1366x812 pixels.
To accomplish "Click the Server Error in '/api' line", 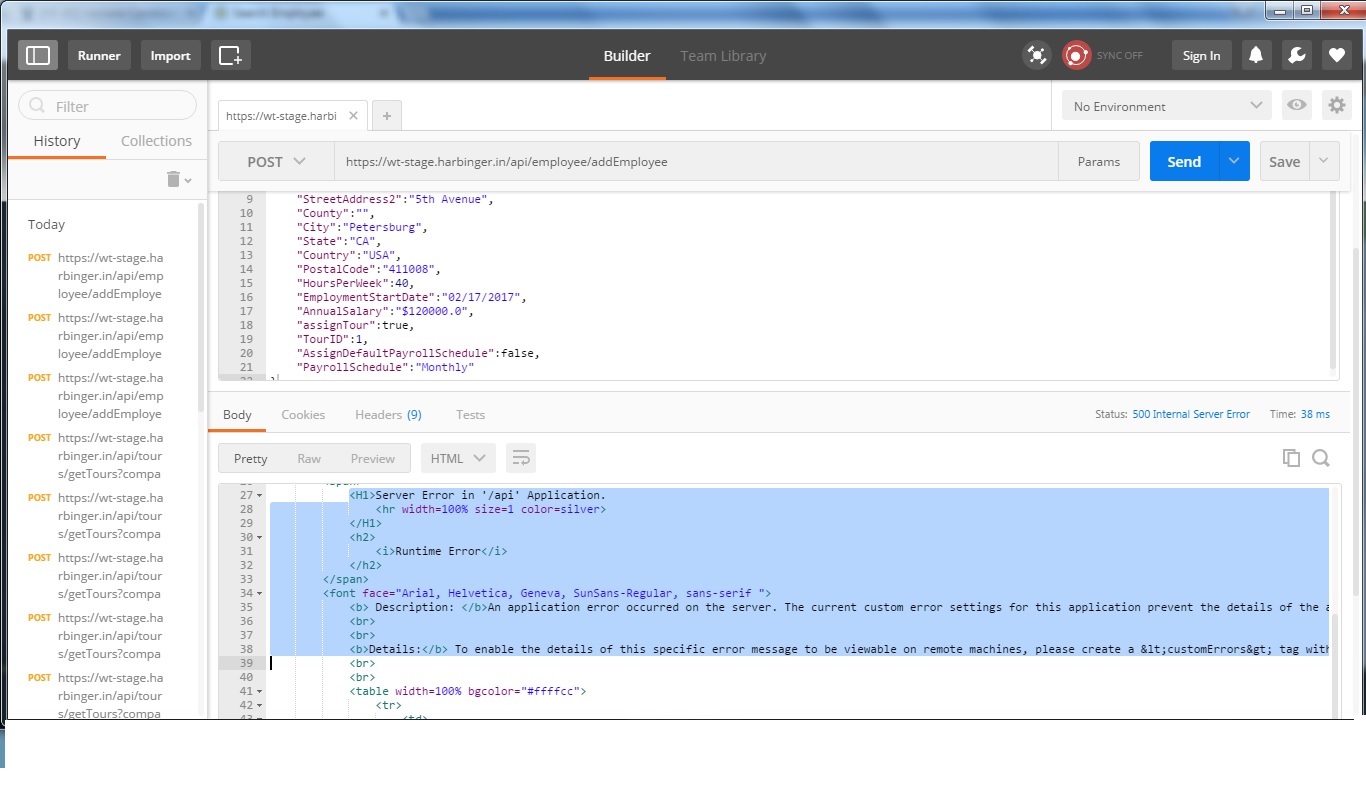I will [x=477, y=495].
